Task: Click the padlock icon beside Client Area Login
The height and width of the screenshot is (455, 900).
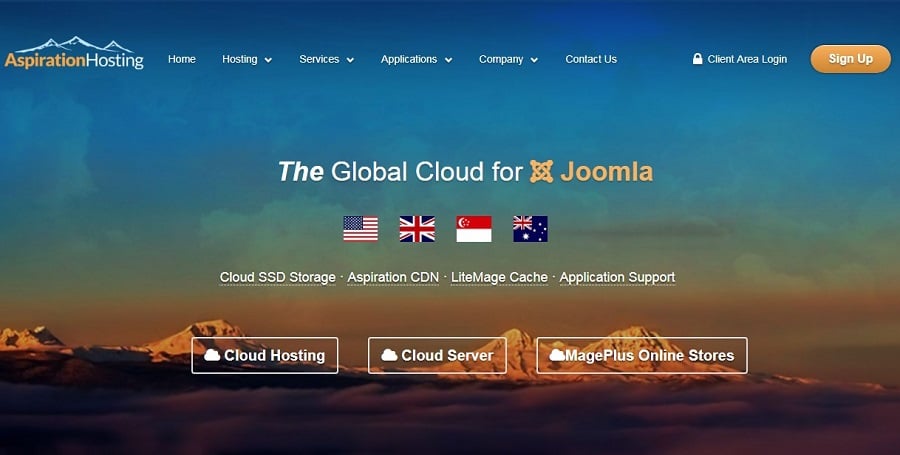Action: (697, 59)
